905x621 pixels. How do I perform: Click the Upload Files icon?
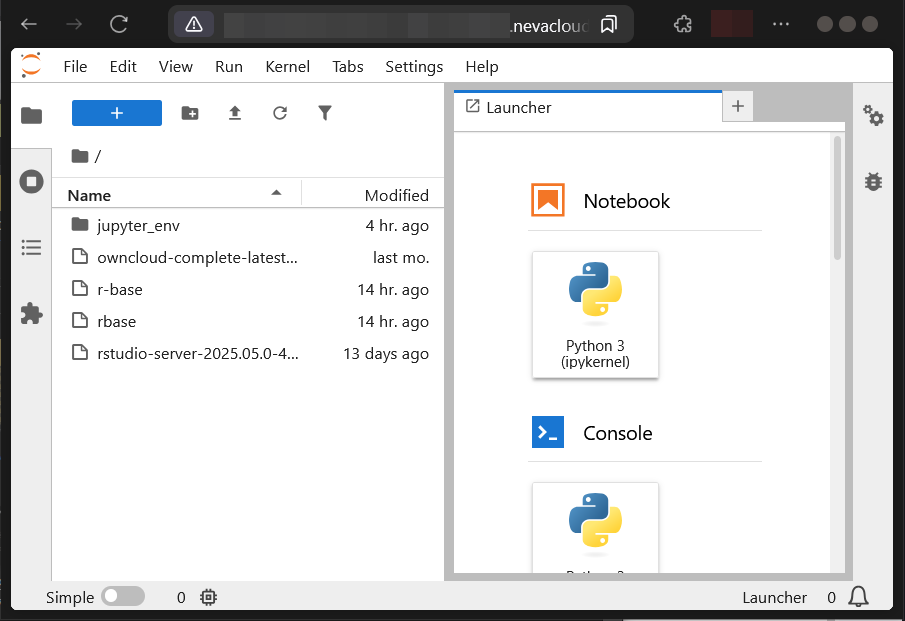click(x=234, y=113)
